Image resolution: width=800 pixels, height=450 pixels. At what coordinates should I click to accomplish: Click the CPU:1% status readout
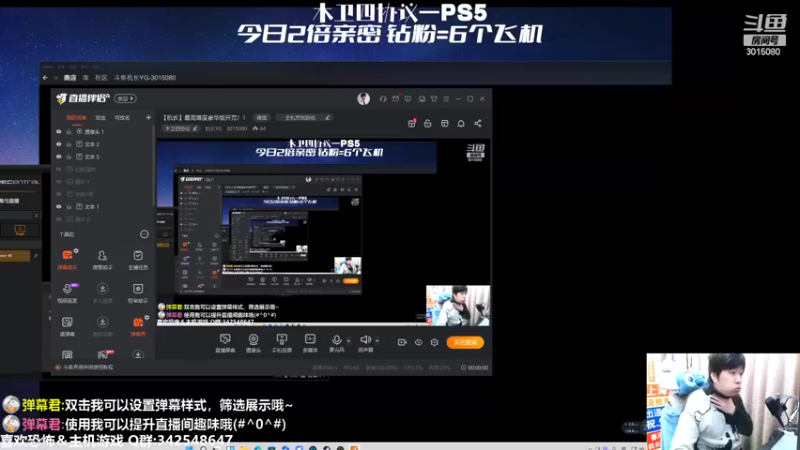[413, 367]
